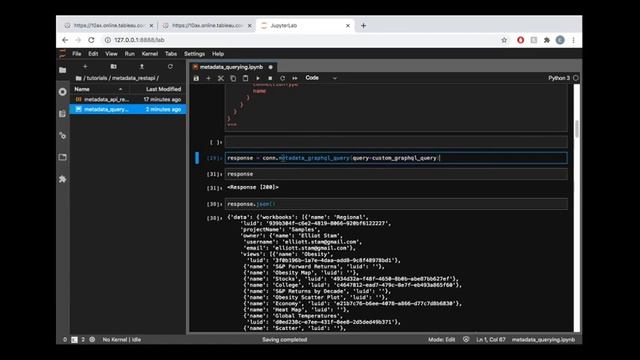640x360 pixels.
Task: Open the File menu
Action: pos(77,54)
